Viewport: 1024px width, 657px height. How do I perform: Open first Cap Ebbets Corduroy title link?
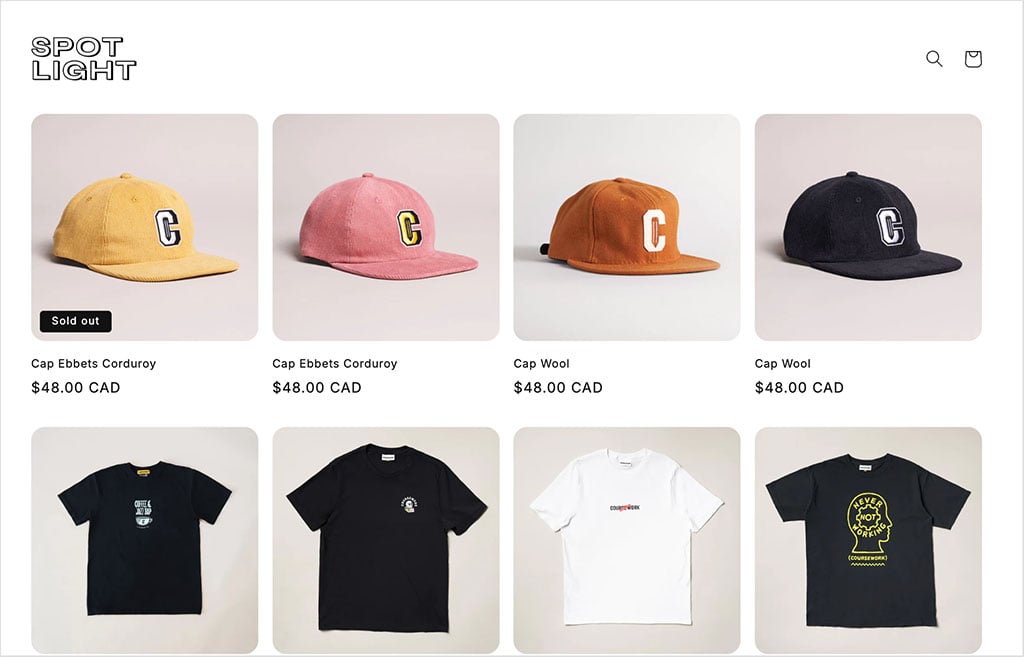pyautogui.click(x=93, y=364)
